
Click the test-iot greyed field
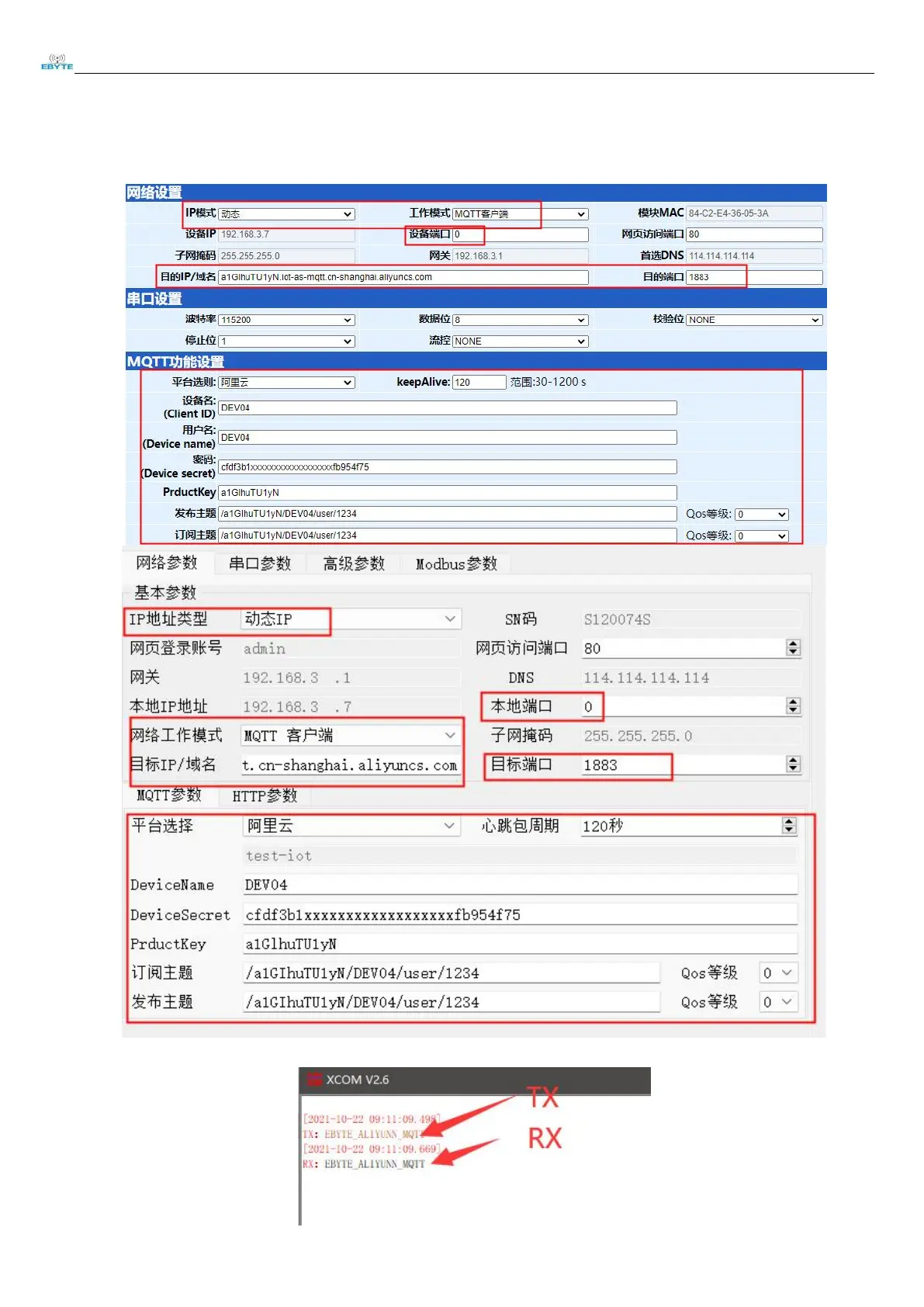tap(521, 855)
